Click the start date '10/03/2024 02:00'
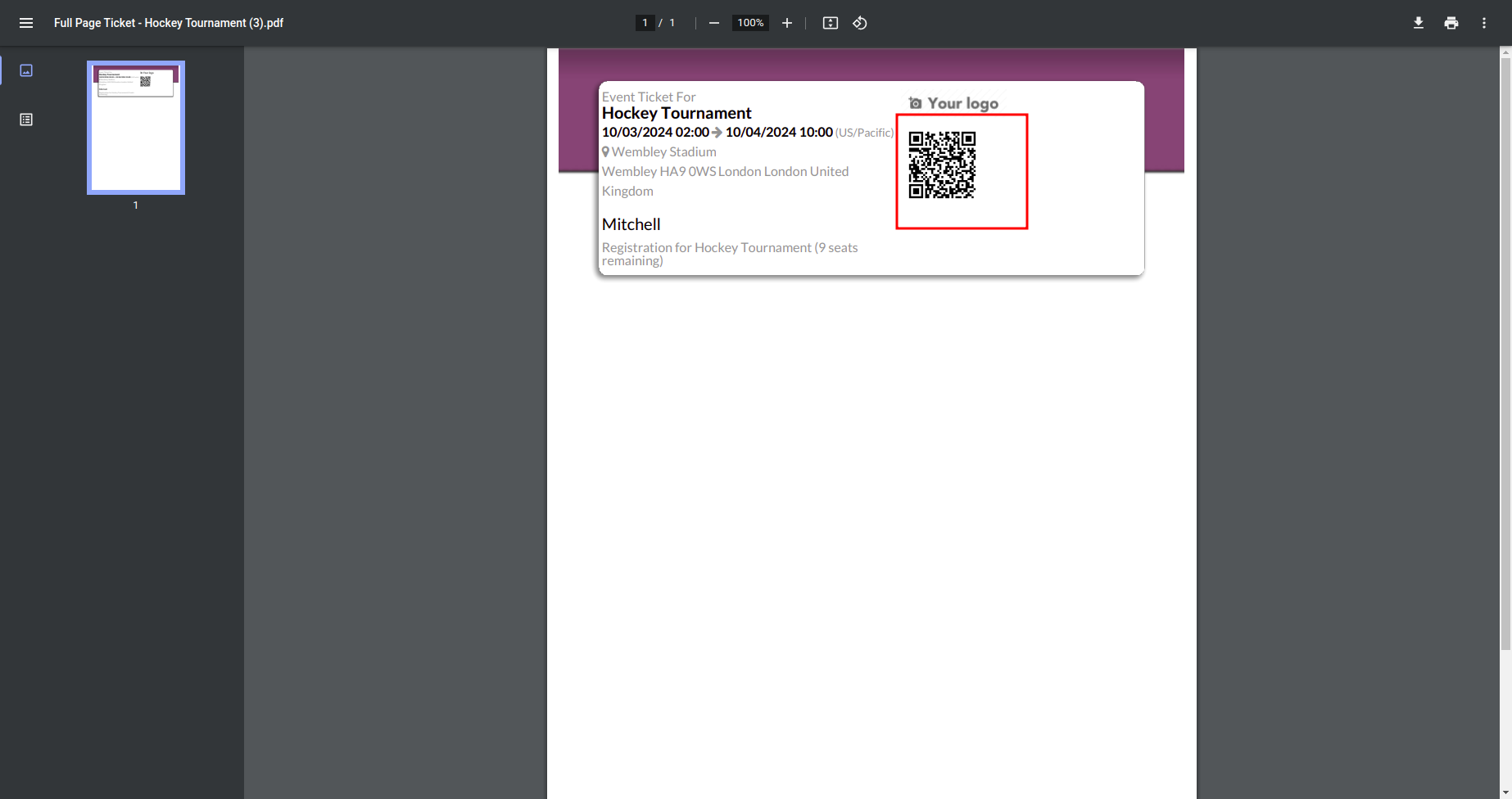Image resolution: width=1512 pixels, height=799 pixels. point(655,132)
